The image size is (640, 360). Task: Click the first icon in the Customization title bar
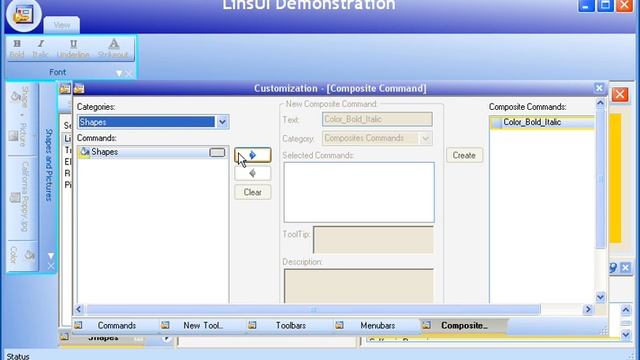point(65,89)
